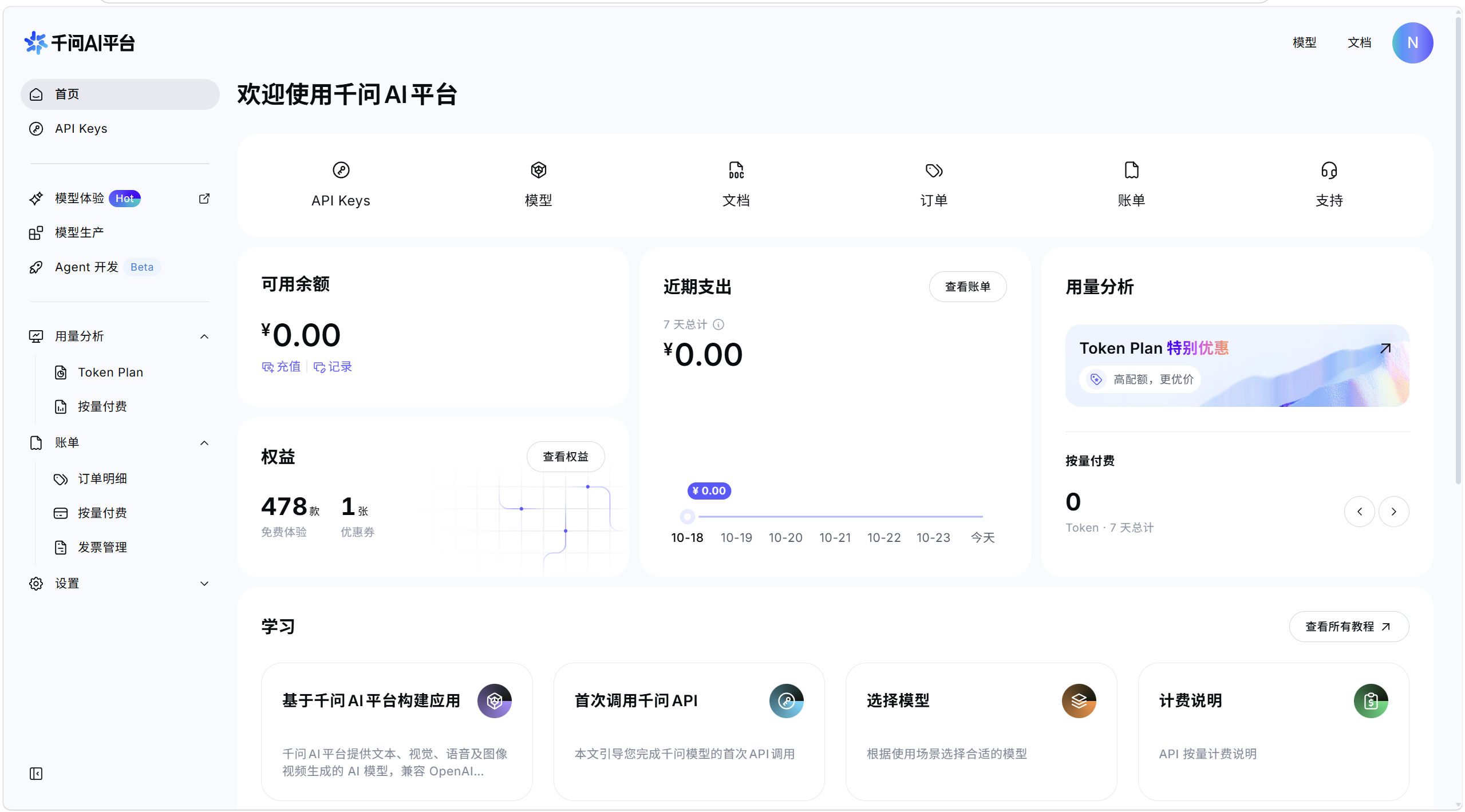Click the ¥ 0.00 chart tooltip label
Viewport: 1465px width, 812px height.
[x=709, y=491]
